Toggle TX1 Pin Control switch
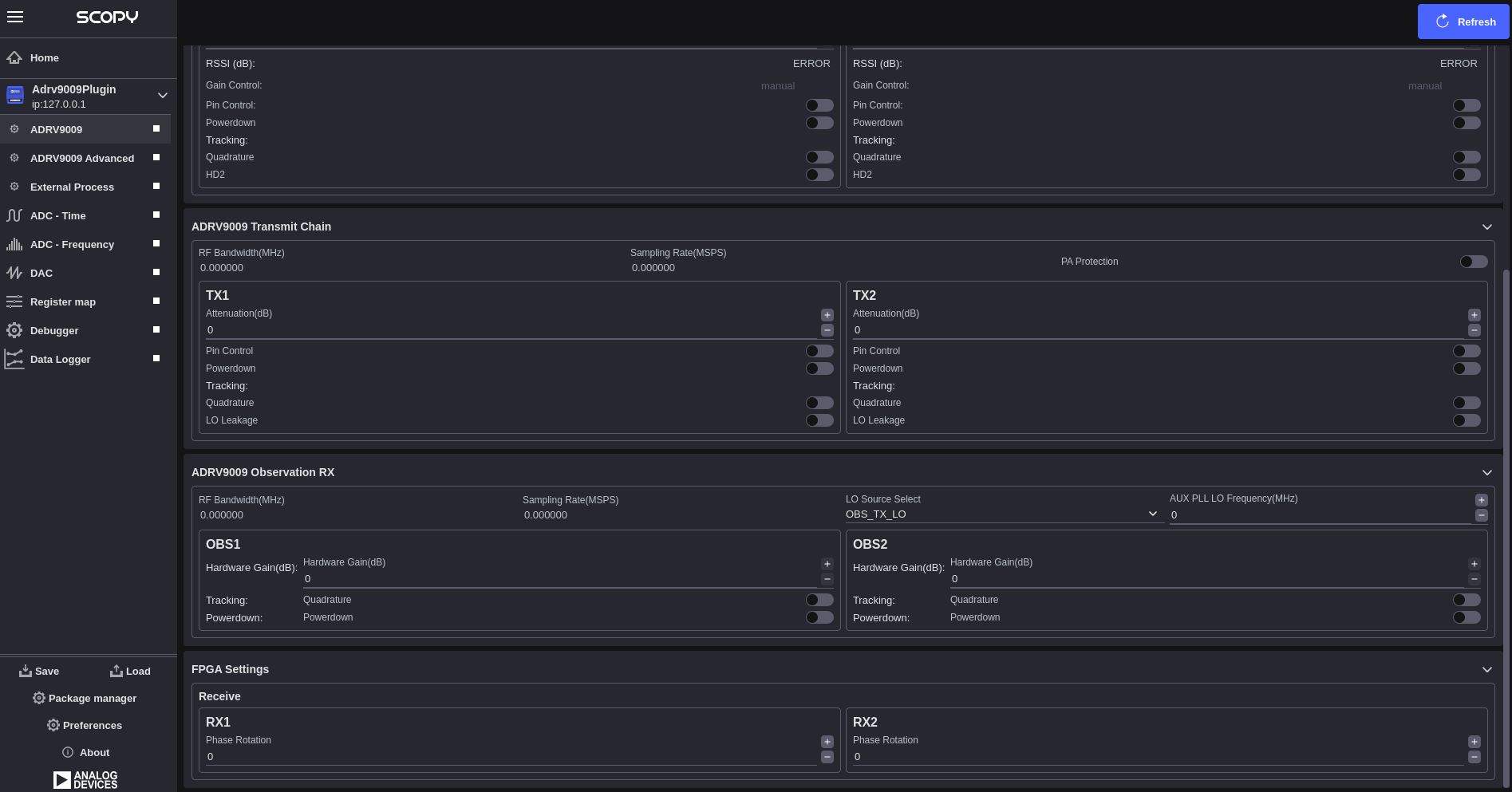Viewport: 1512px width, 792px height. 819,351
